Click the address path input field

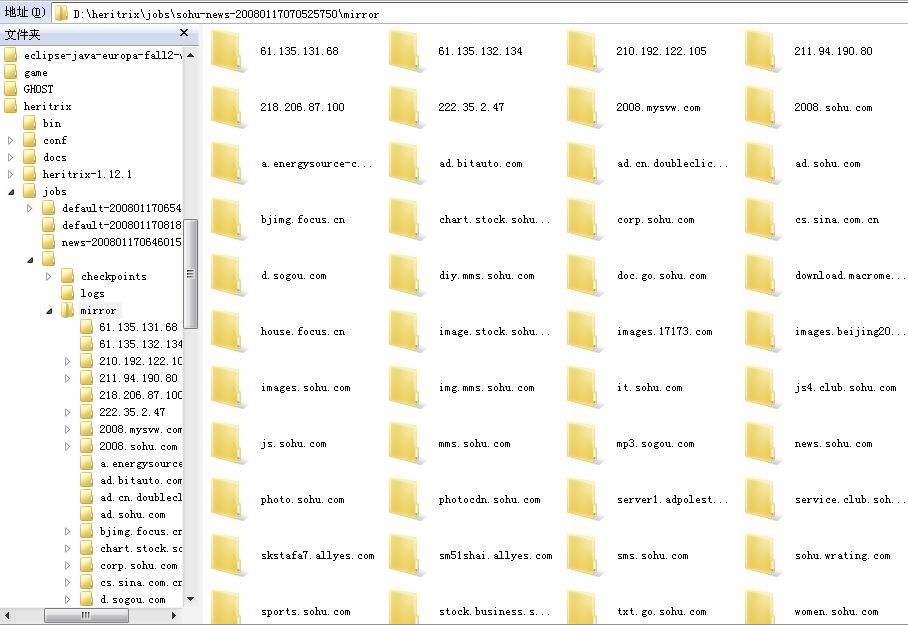[481, 13]
